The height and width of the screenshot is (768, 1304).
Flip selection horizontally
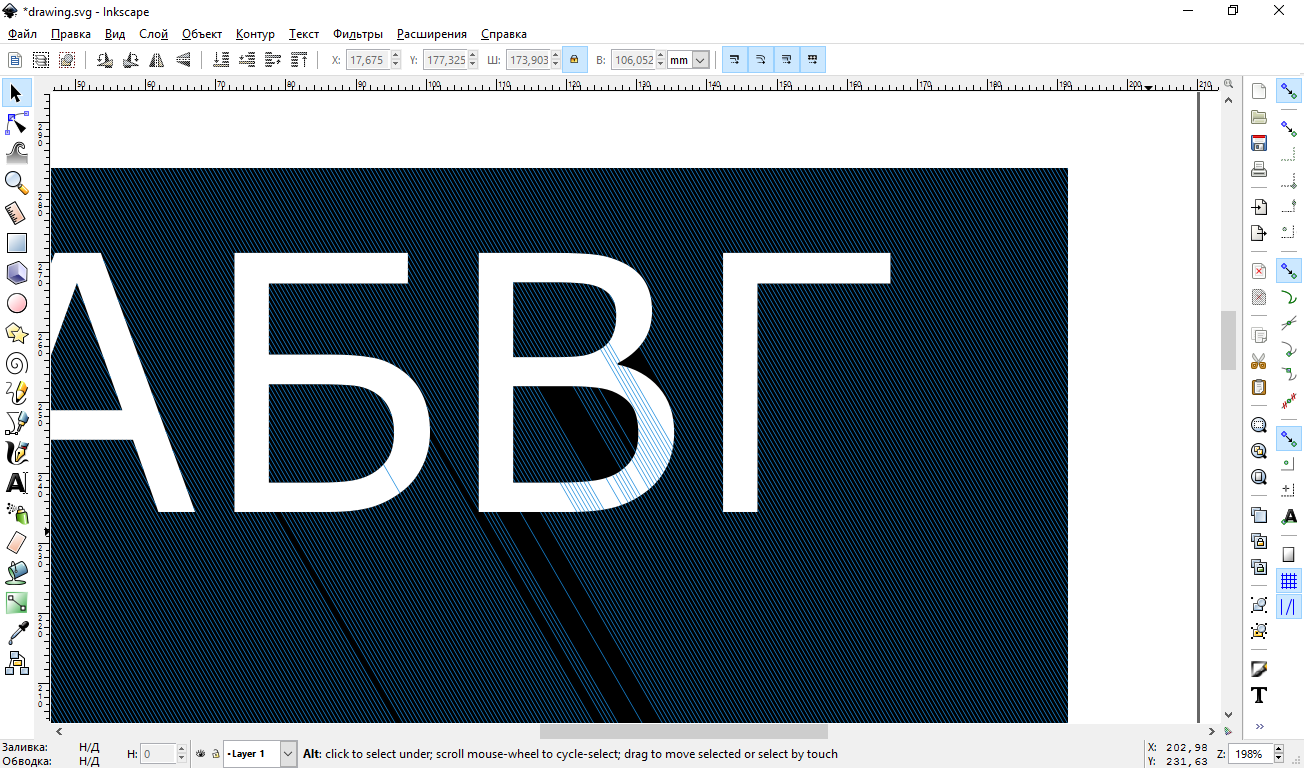pos(157,60)
